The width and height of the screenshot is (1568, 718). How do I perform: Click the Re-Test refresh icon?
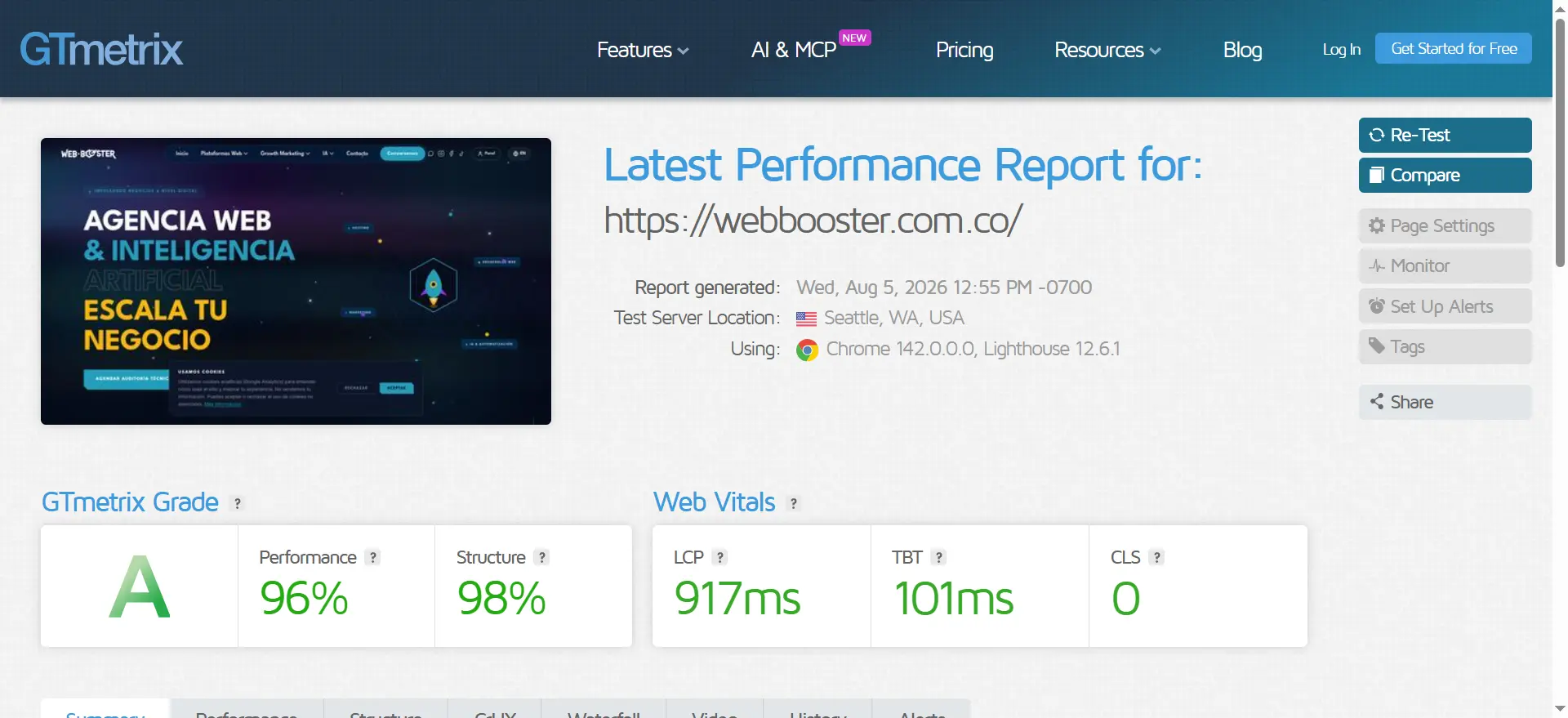point(1377,135)
